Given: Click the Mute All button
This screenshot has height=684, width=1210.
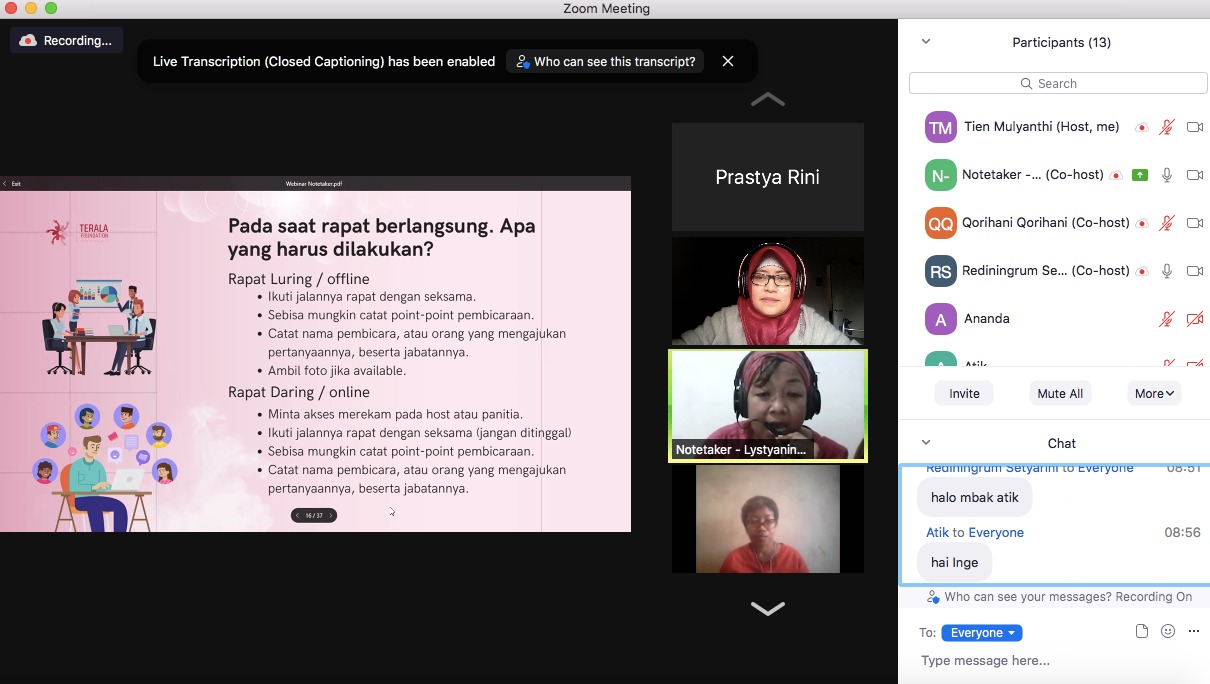Looking at the screenshot, I should tap(1060, 393).
